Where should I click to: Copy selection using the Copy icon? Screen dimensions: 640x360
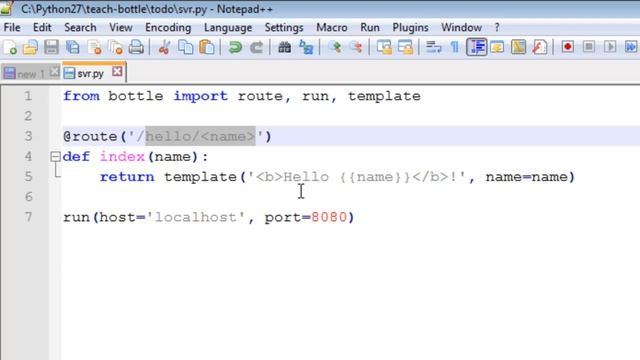[186, 47]
